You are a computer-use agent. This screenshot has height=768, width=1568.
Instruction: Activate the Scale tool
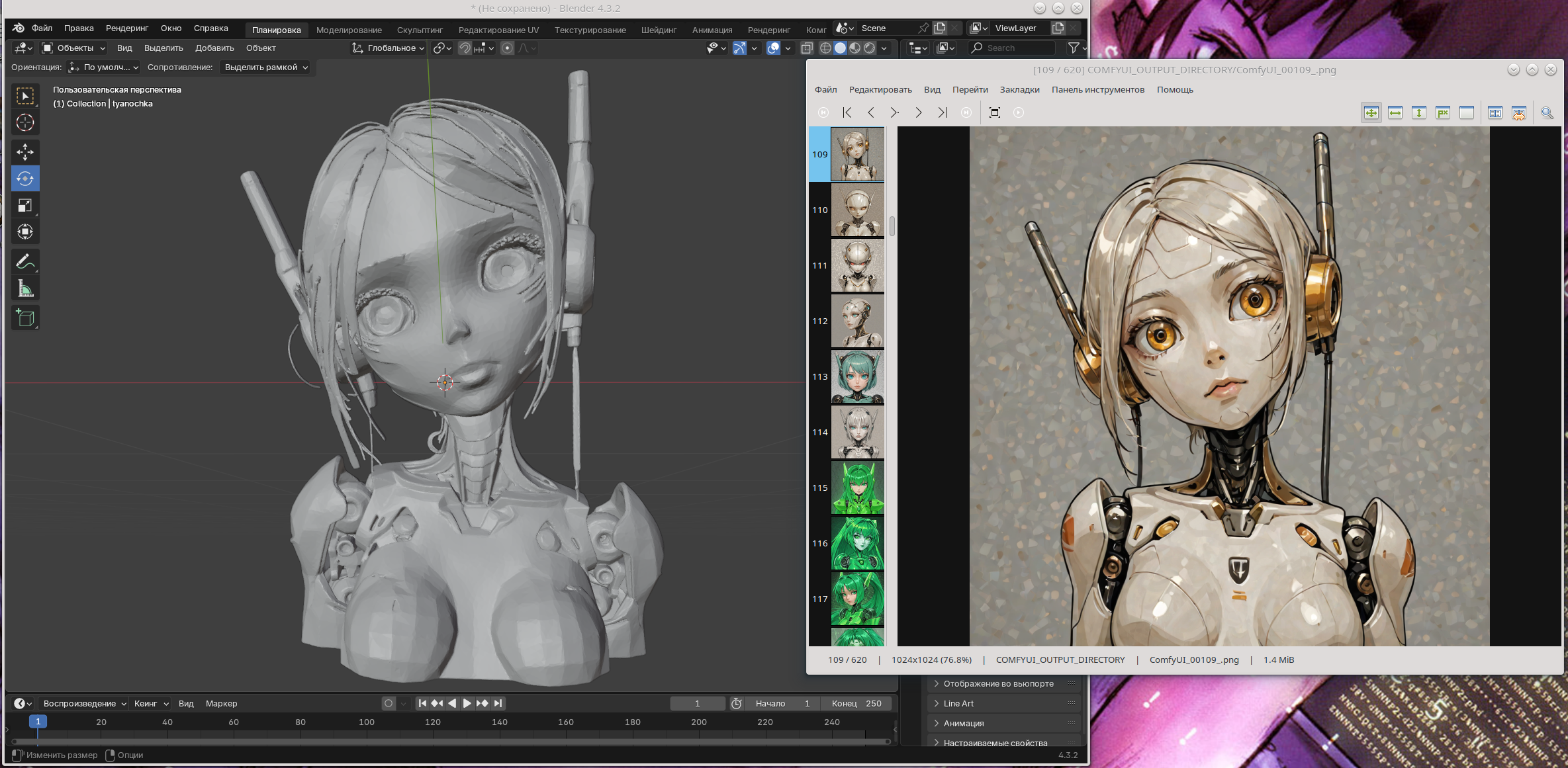[x=25, y=206]
